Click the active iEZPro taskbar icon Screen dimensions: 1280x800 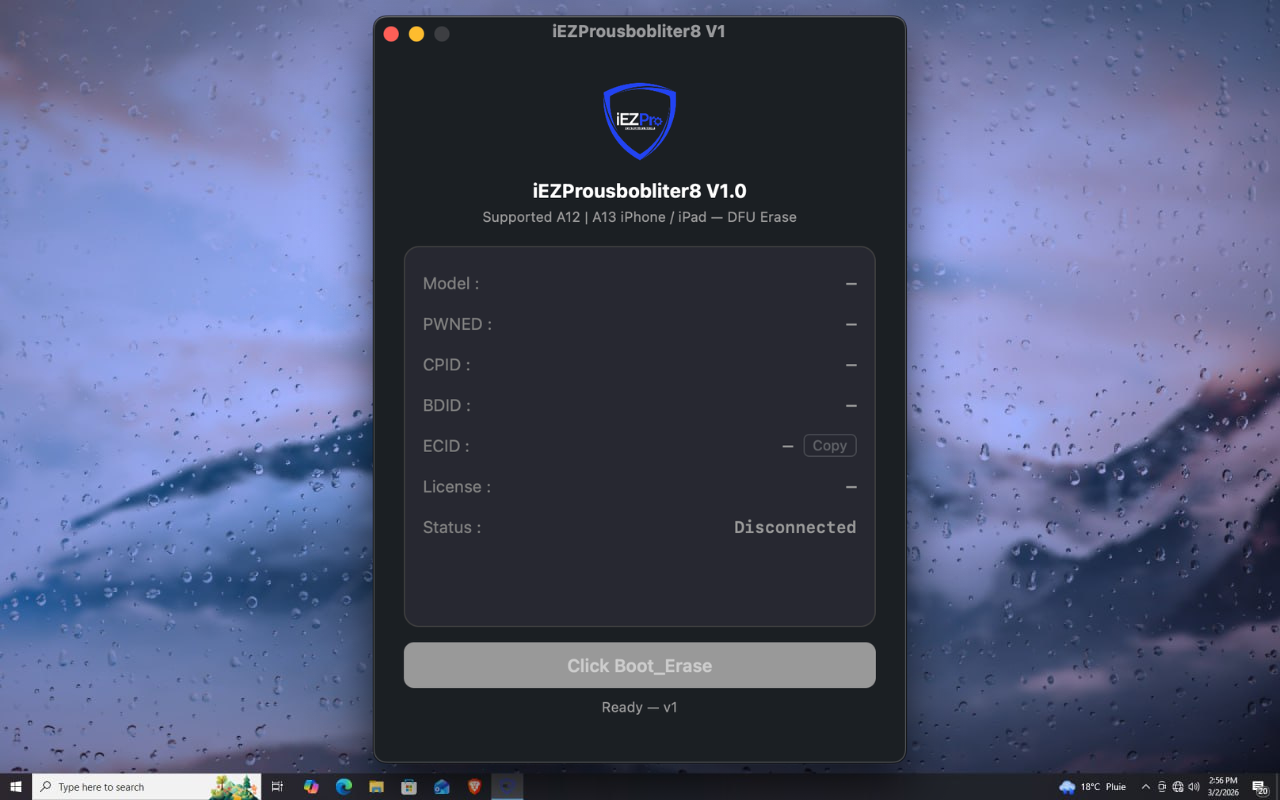tap(507, 787)
